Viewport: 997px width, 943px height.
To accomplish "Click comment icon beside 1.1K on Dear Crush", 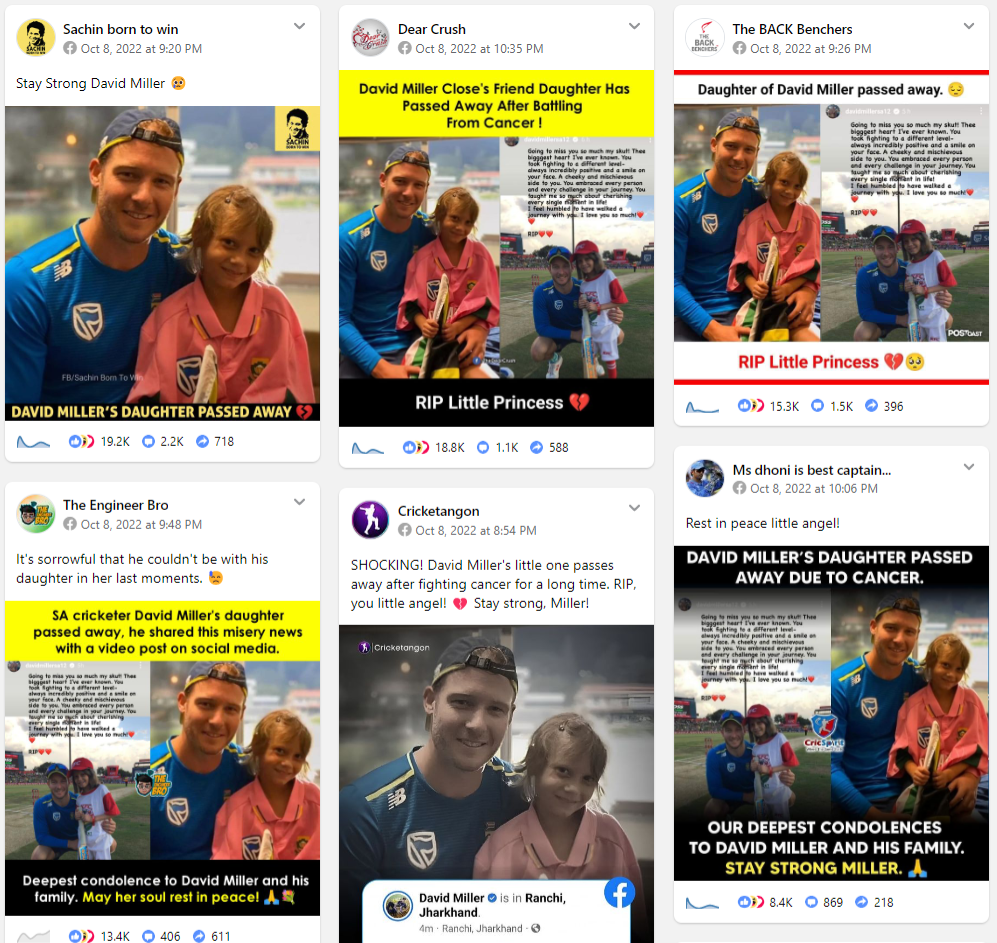I will [483, 448].
